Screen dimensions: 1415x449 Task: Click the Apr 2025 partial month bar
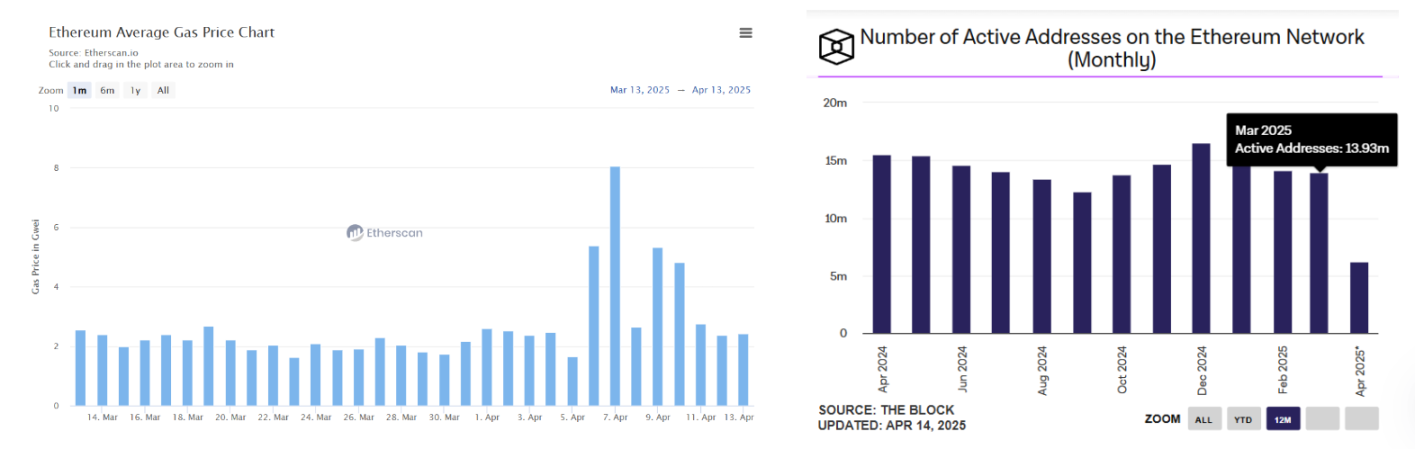click(1359, 298)
